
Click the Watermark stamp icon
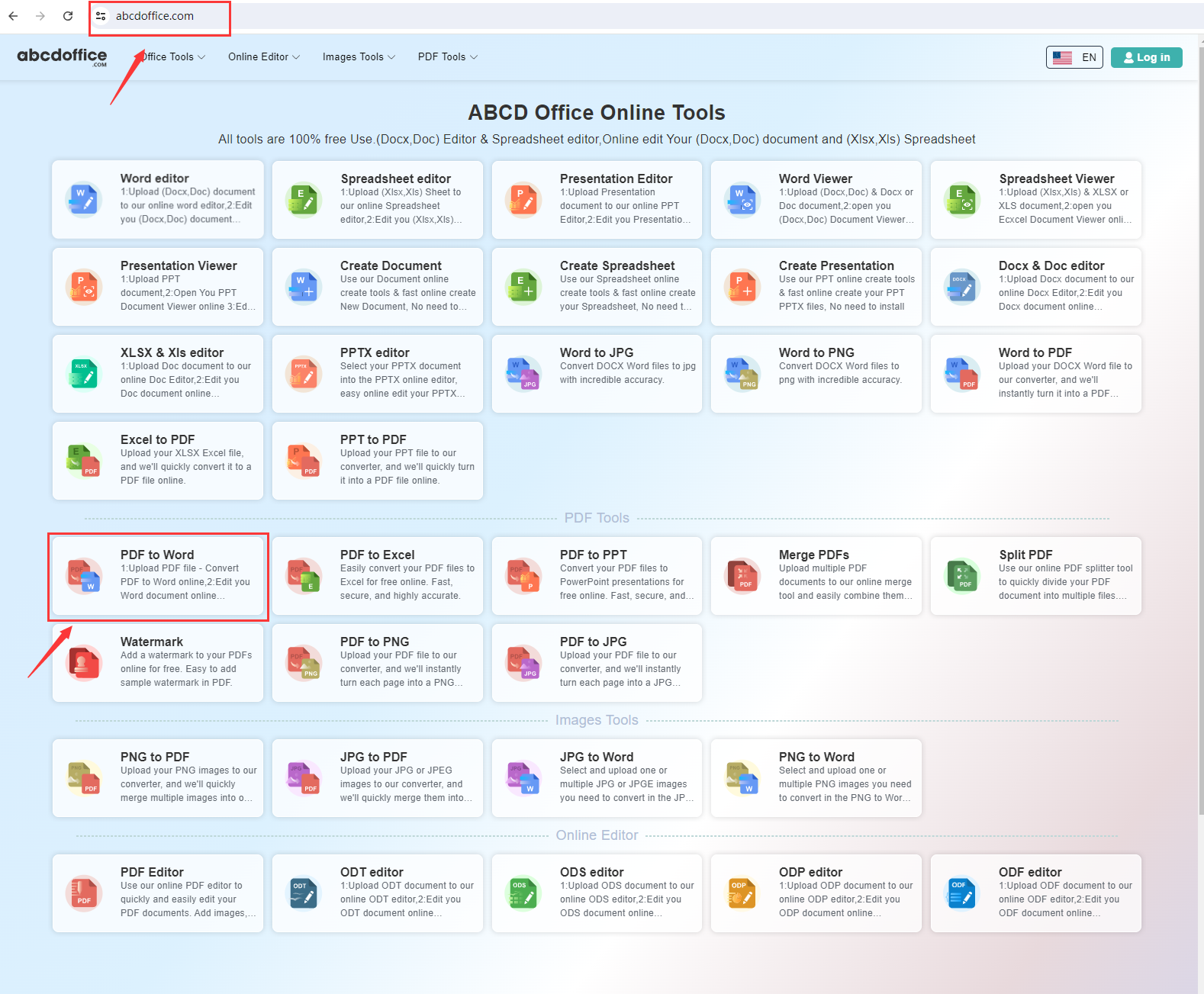(x=84, y=663)
